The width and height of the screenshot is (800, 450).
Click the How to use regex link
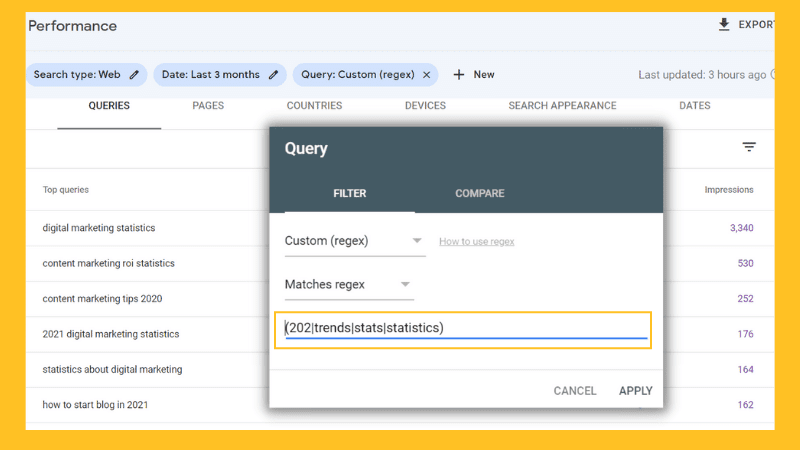[476, 241]
